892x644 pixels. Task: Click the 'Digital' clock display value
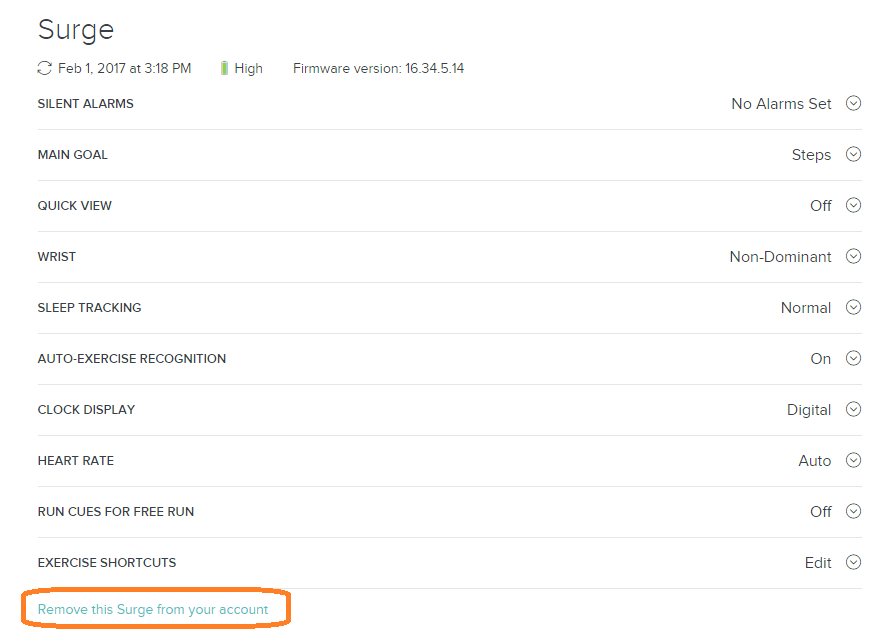tap(809, 410)
